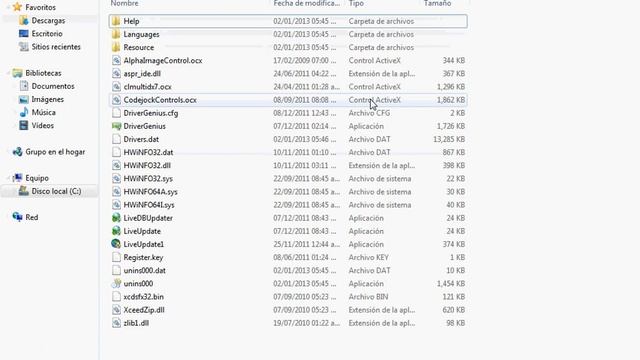Image resolution: width=640 pixels, height=360 pixels.
Task: Collapse the Bibliotecas tree node
Action: click(x=8, y=73)
